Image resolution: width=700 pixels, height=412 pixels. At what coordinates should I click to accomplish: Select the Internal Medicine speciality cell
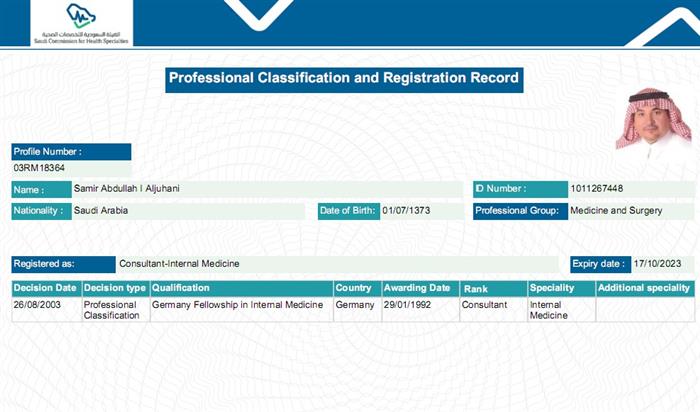[561, 309]
